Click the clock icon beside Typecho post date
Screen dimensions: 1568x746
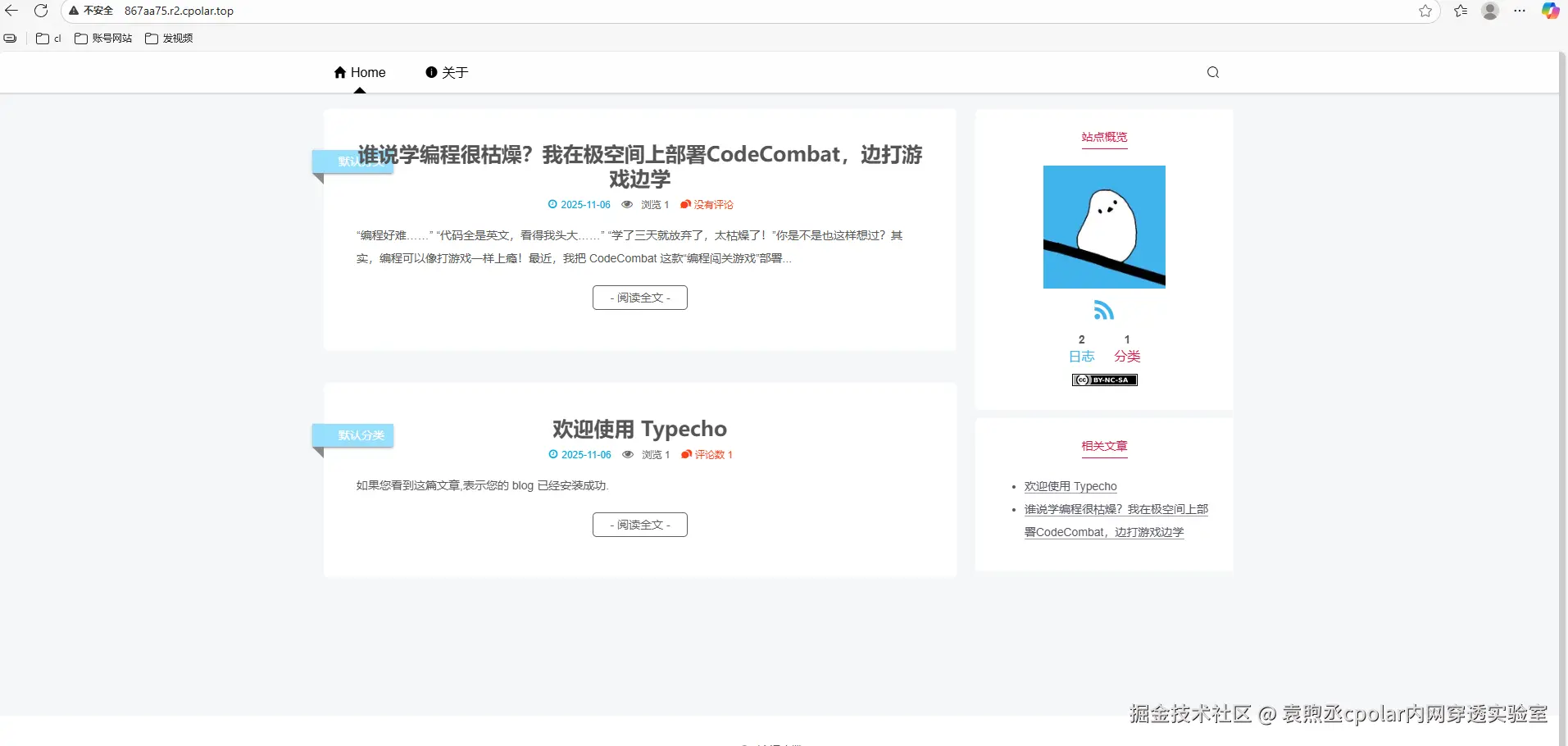(x=553, y=454)
